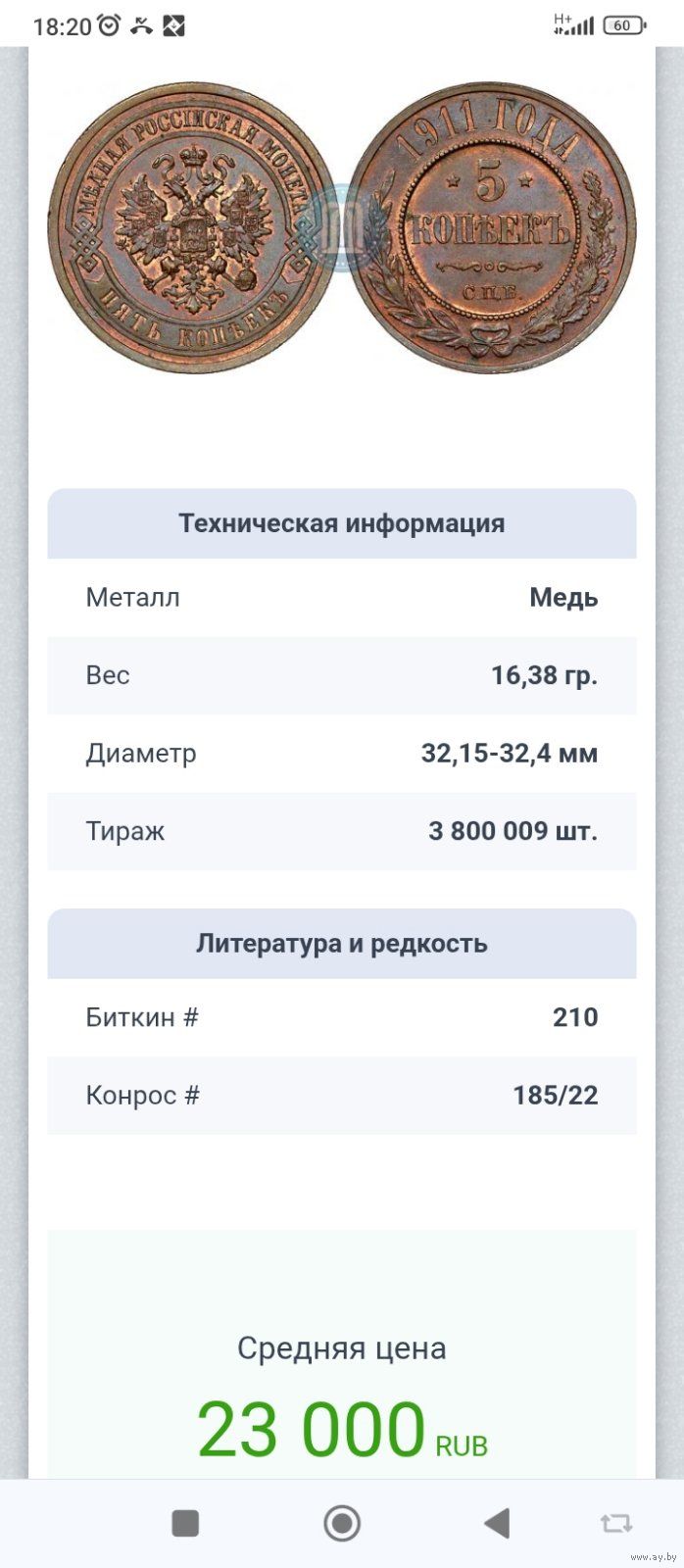Tap the Литература и редкость section header

[x=342, y=944]
